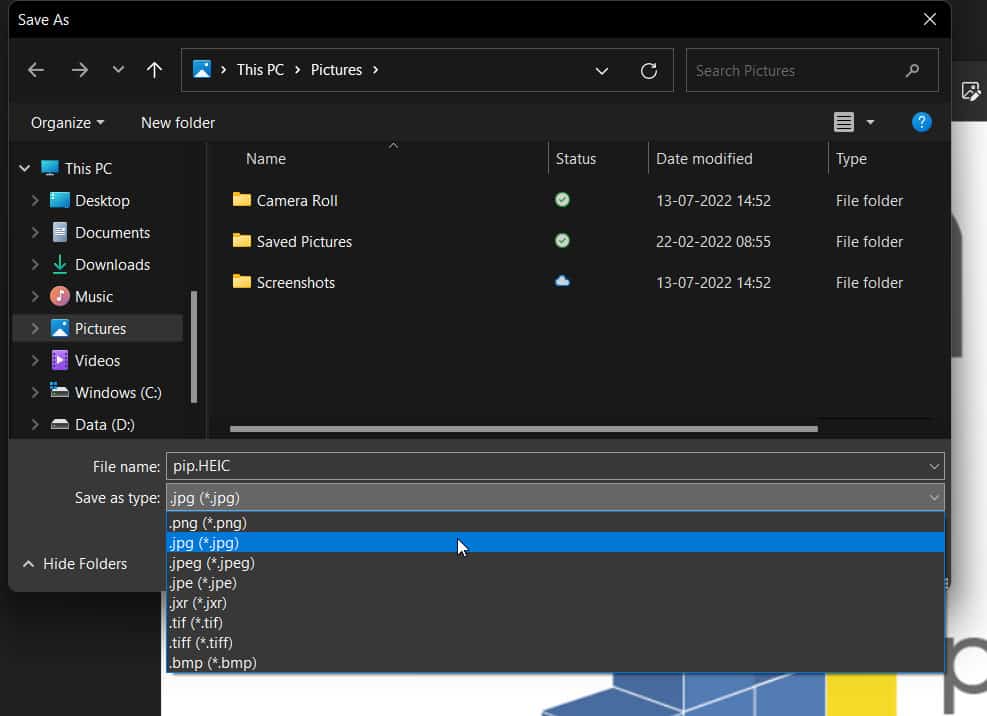Collapse the This PC tree node
Viewport: 987px width, 716px height.
(x=25, y=169)
